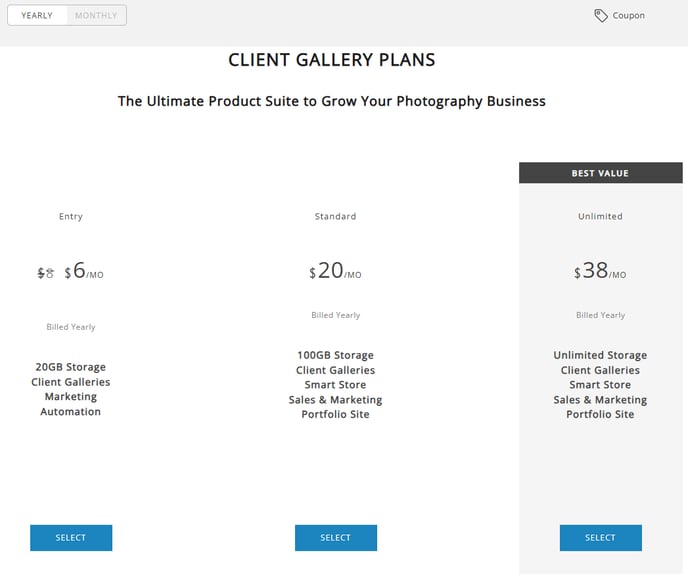This screenshot has width=688, height=576.
Task: Switch billing toggle to Yearly
Action: click(x=37, y=15)
